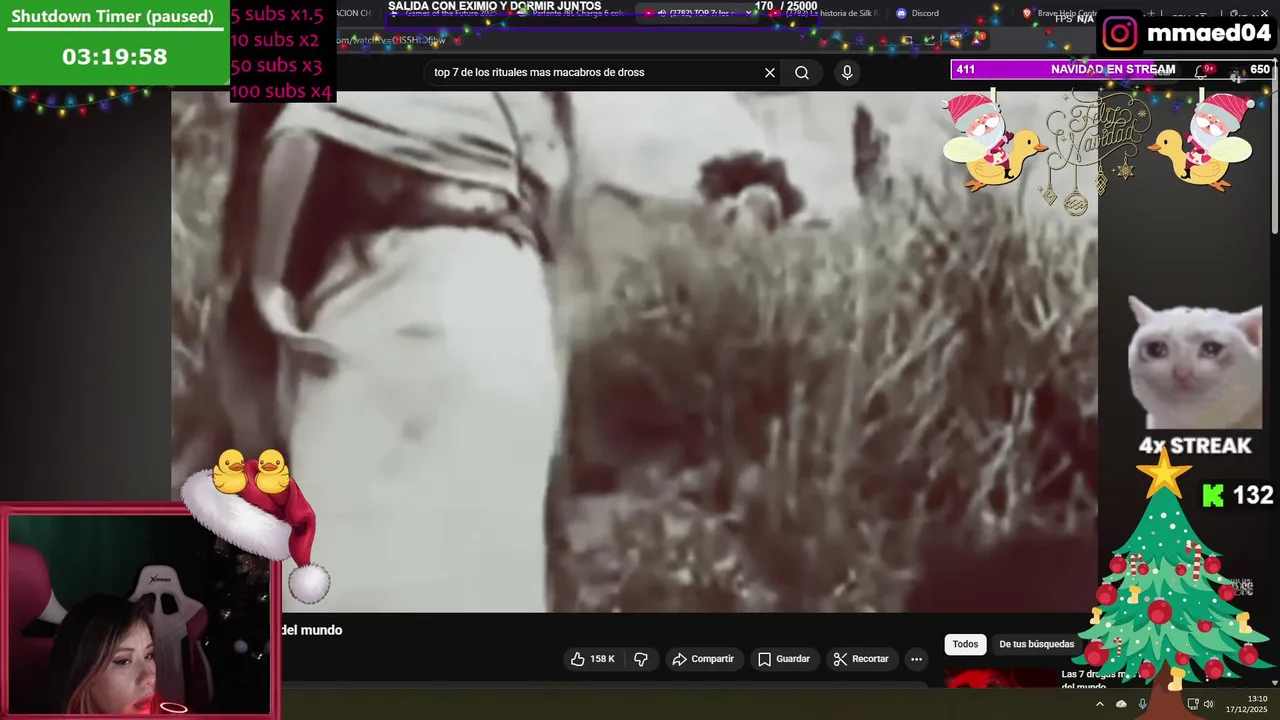1280x720 pixels.
Task: Open the volume speaker tray icon
Action: (1208, 704)
